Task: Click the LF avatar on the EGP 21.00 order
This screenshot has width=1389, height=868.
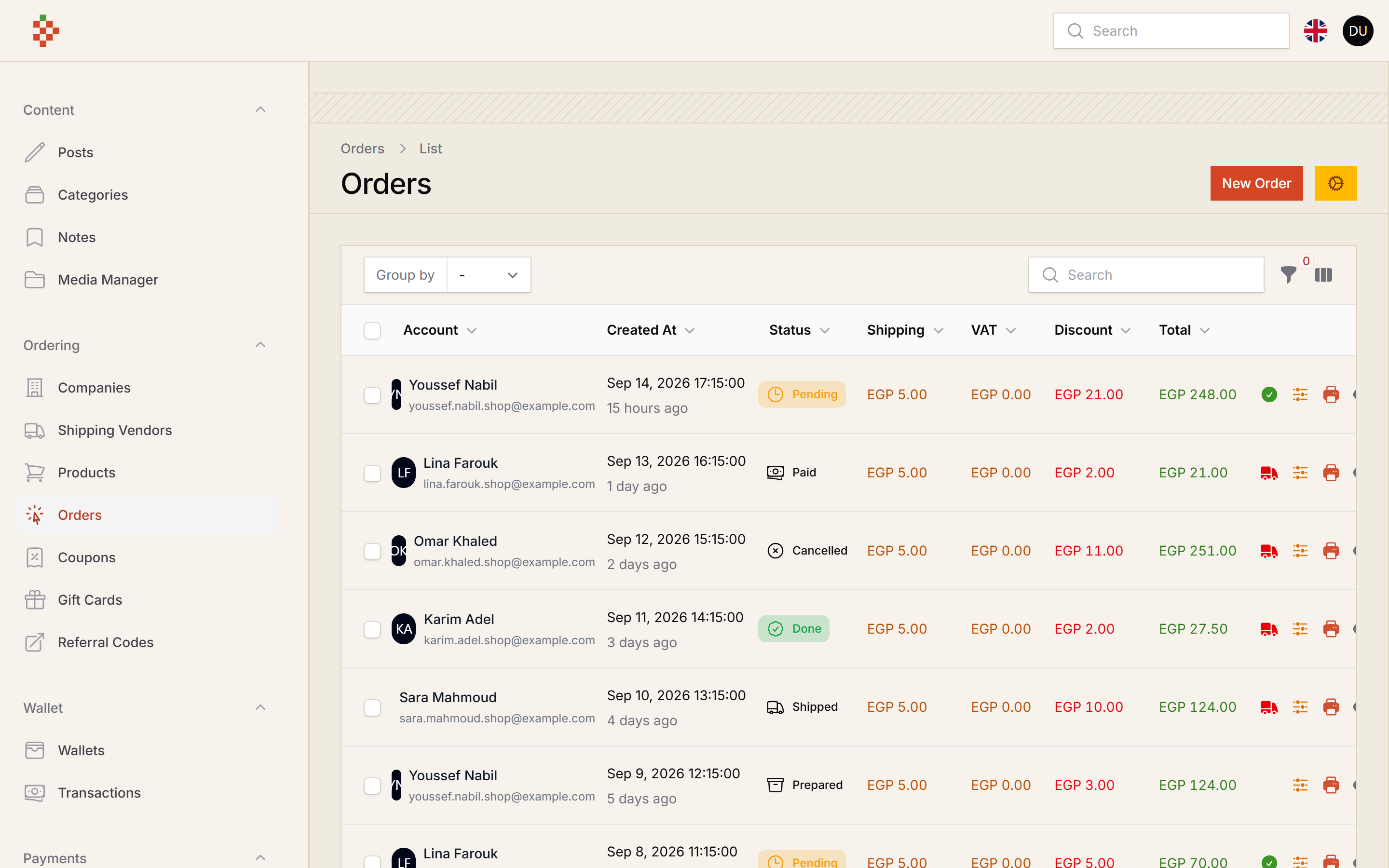Action: 404,473
